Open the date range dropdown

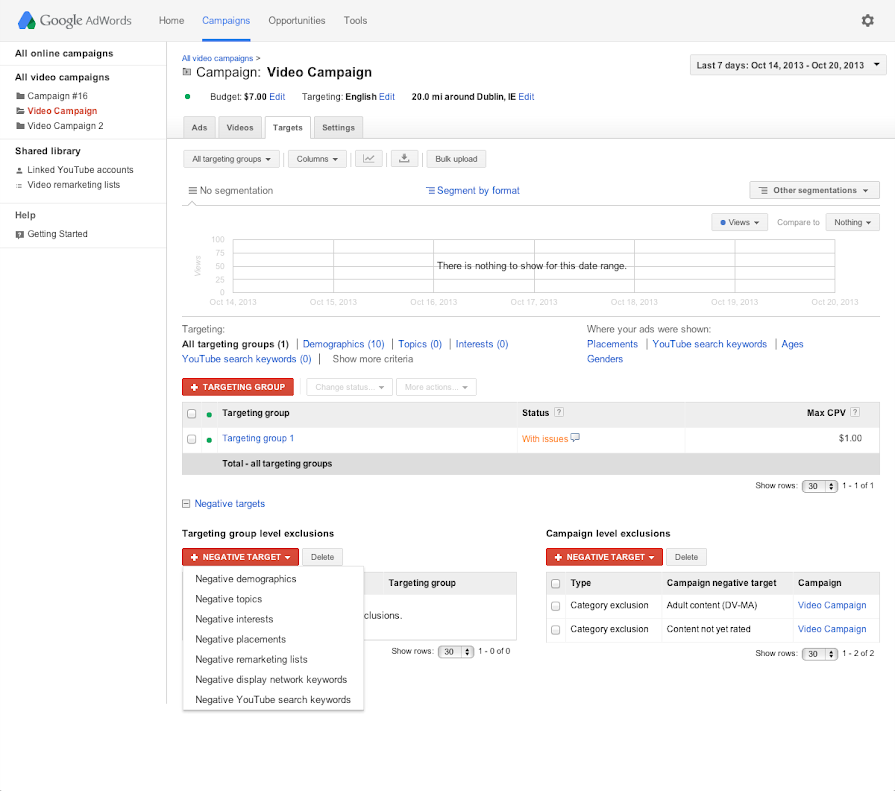click(788, 65)
